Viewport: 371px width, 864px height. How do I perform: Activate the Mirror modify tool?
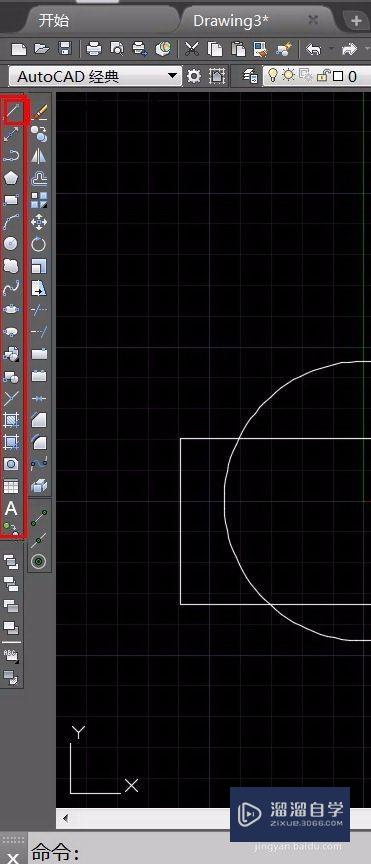coord(39,156)
